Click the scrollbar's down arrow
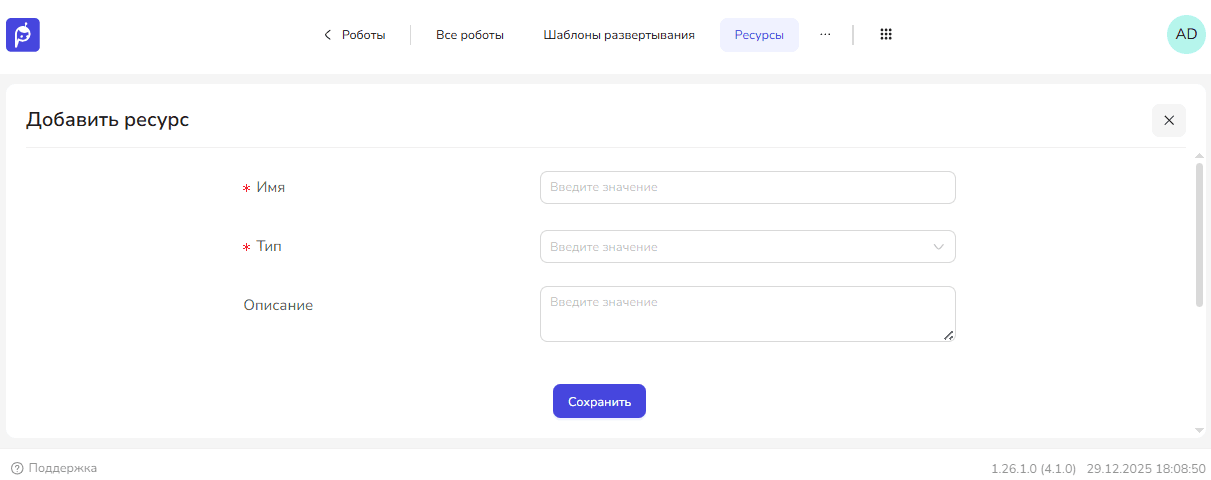1211x480 pixels. pos(1199,430)
